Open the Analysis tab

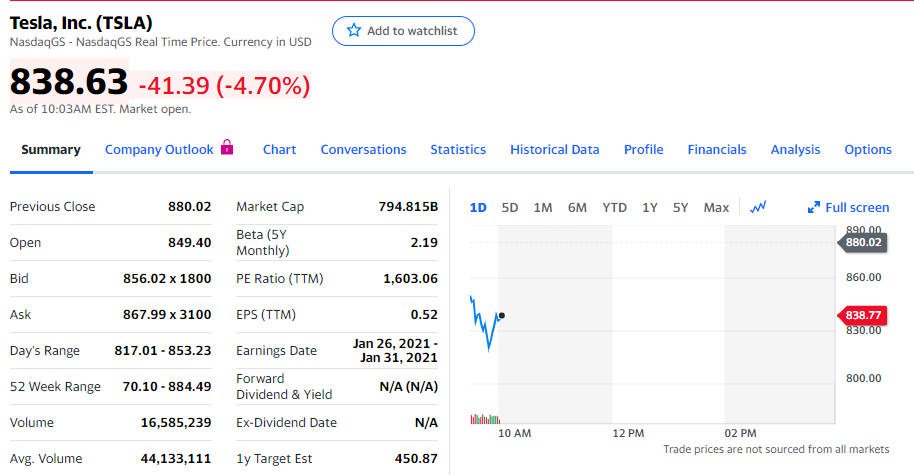[x=795, y=150]
